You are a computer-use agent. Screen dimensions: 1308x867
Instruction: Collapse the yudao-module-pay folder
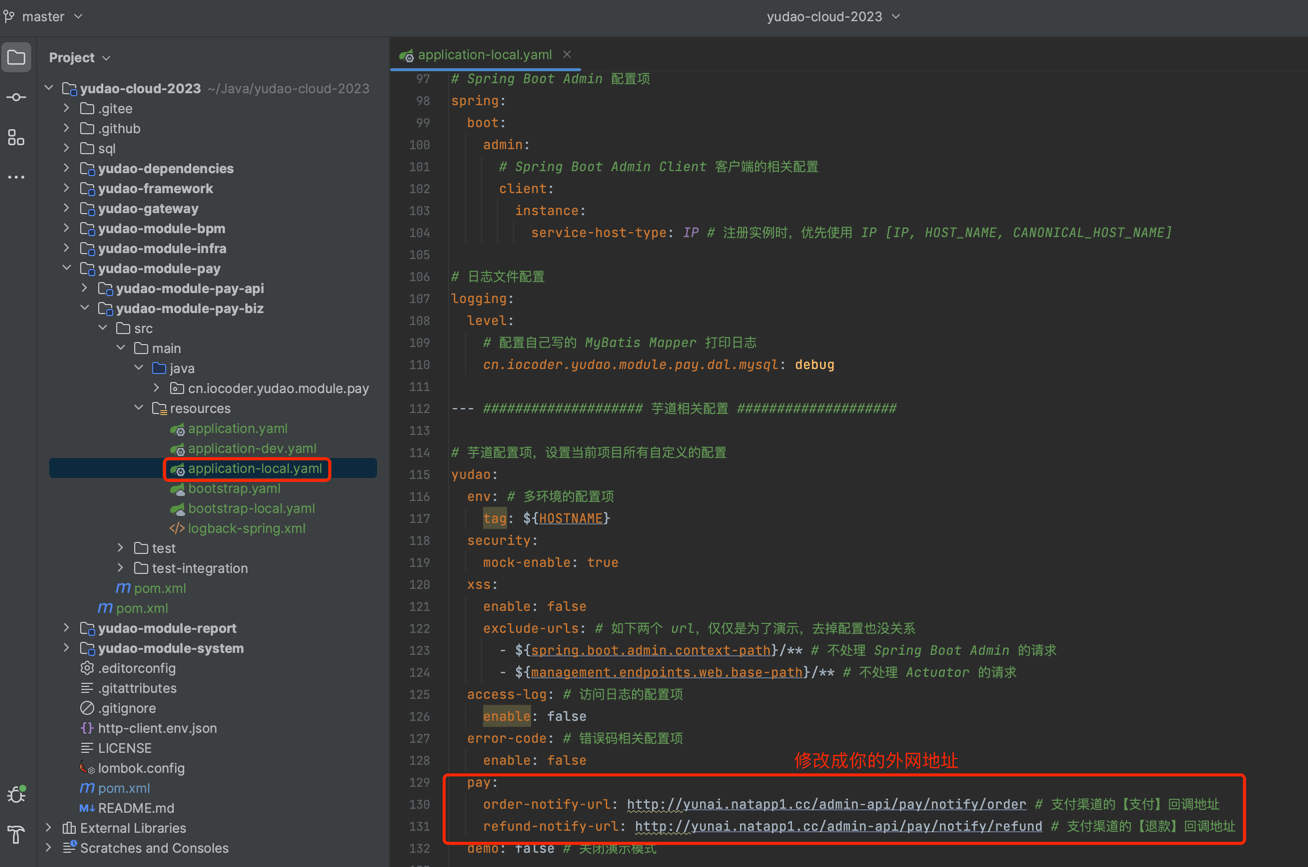tap(67, 268)
